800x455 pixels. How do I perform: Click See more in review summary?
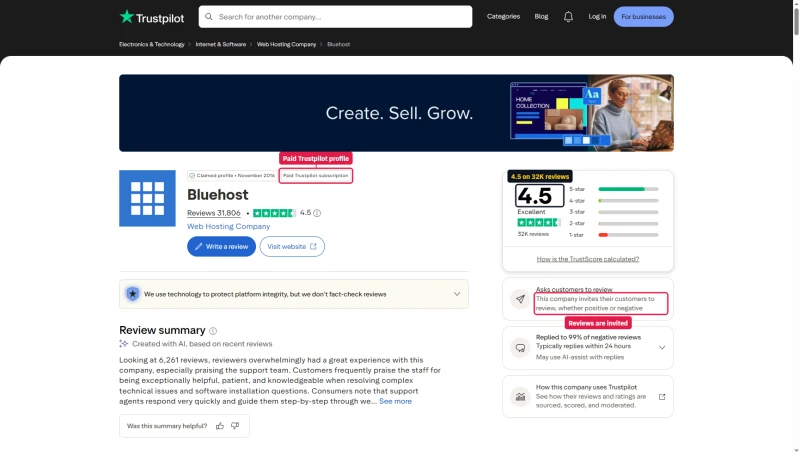pos(395,401)
